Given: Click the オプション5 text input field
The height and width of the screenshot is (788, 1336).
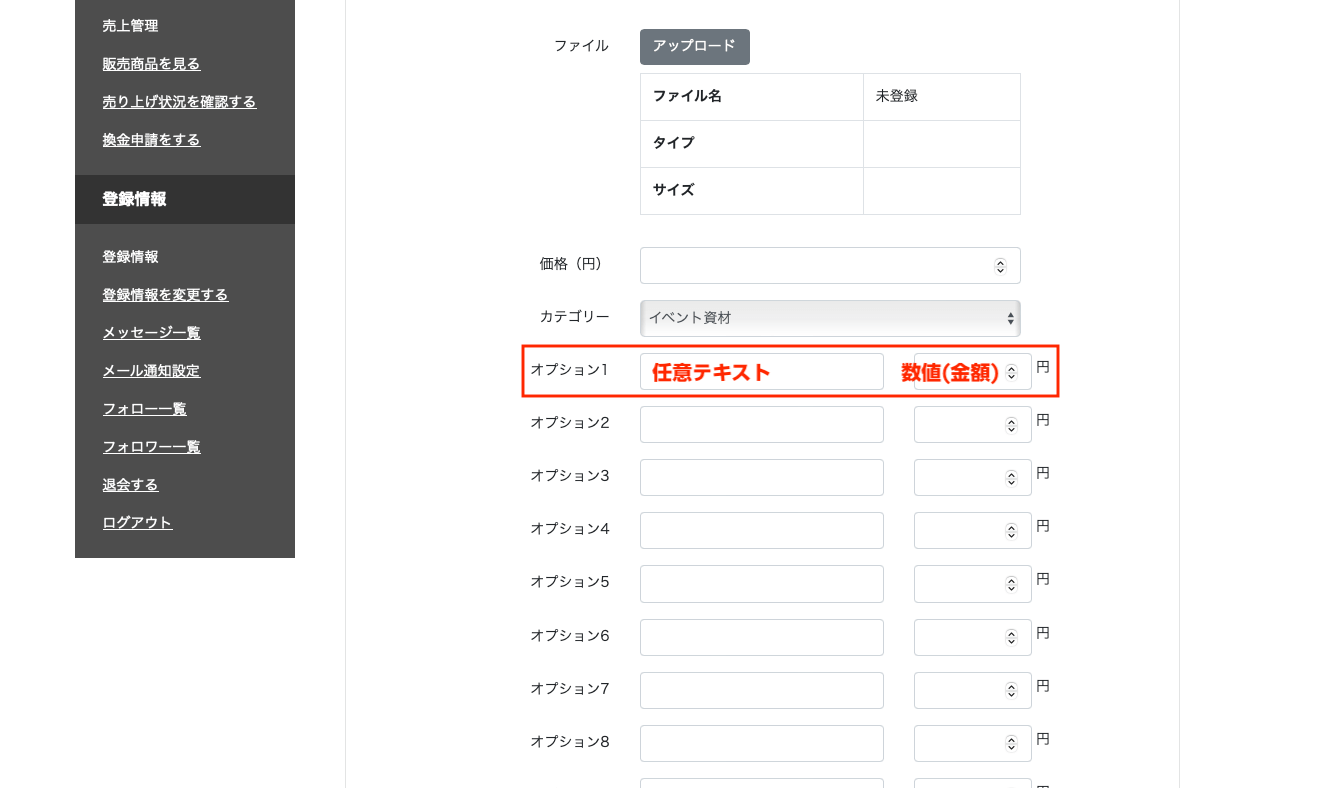Looking at the screenshot, I should (761, 584).
